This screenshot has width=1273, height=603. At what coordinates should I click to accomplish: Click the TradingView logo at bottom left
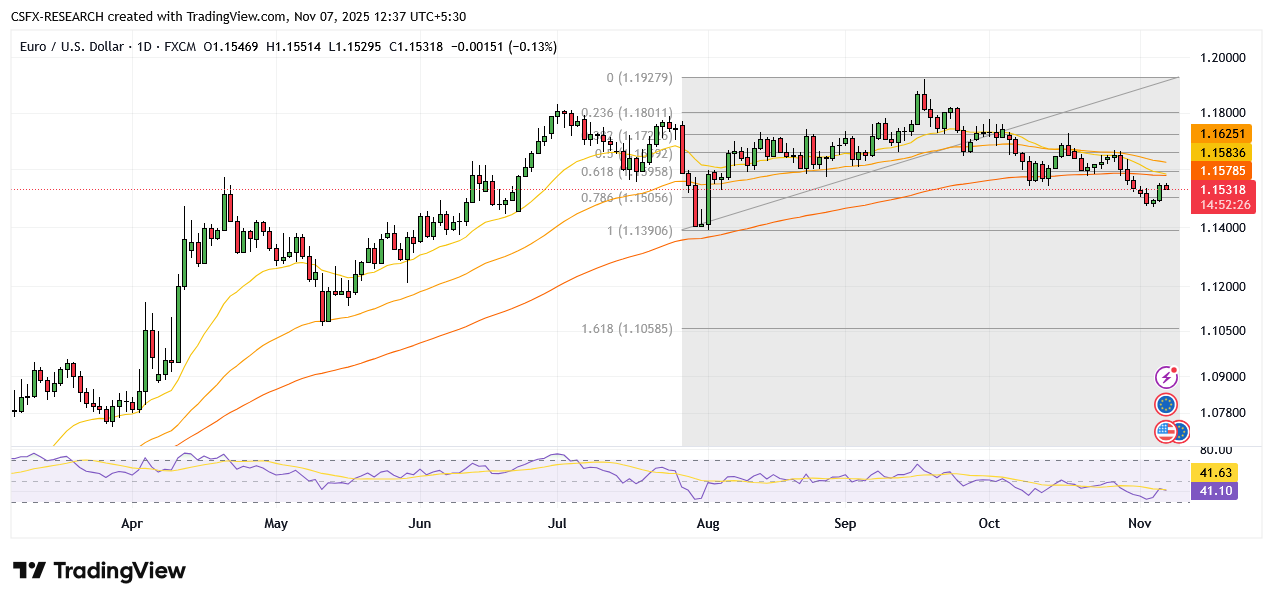100,571
